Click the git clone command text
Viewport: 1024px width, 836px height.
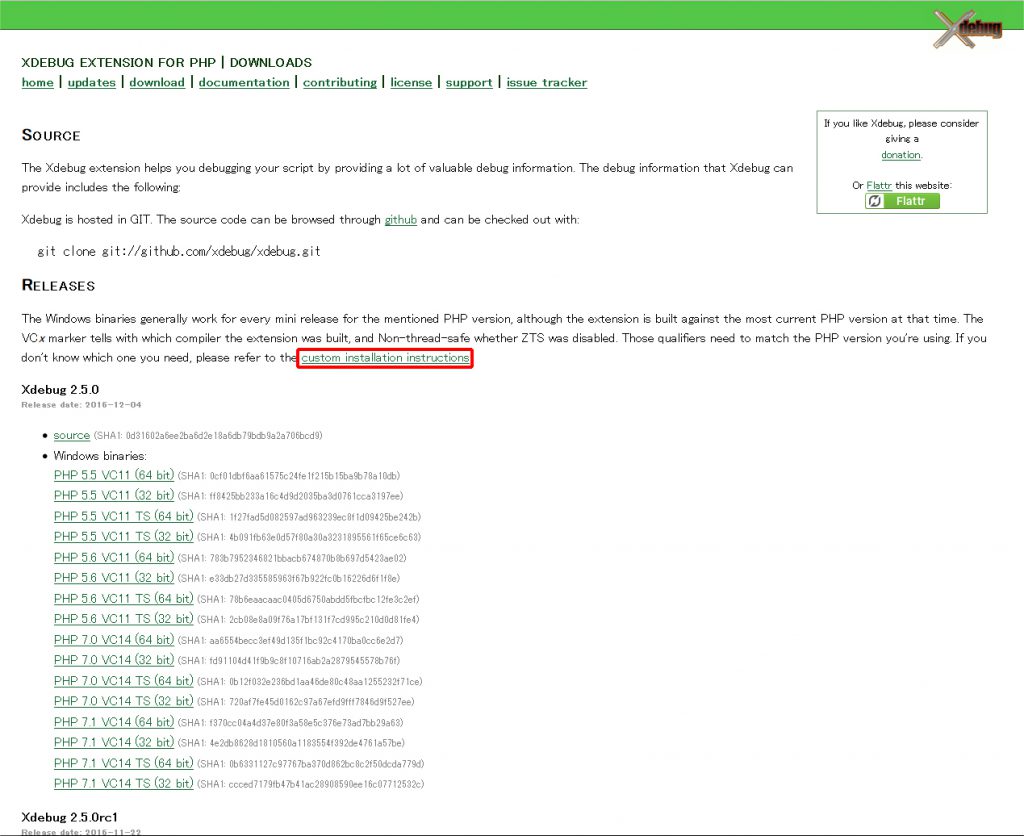[x=179, y=251]
